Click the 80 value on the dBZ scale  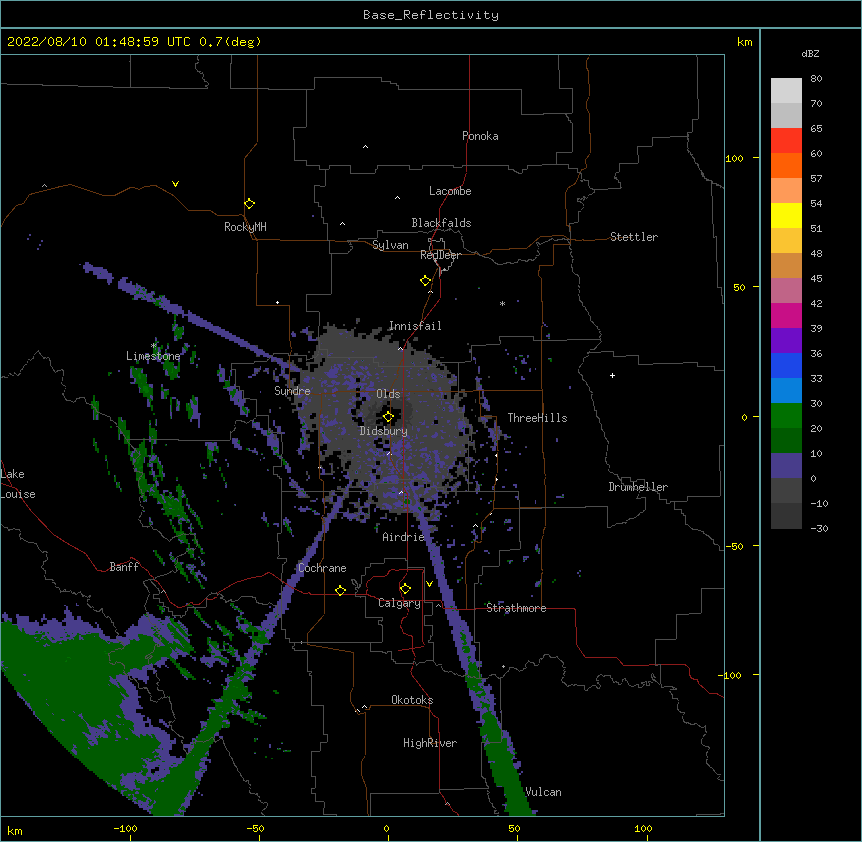point(816,79)
